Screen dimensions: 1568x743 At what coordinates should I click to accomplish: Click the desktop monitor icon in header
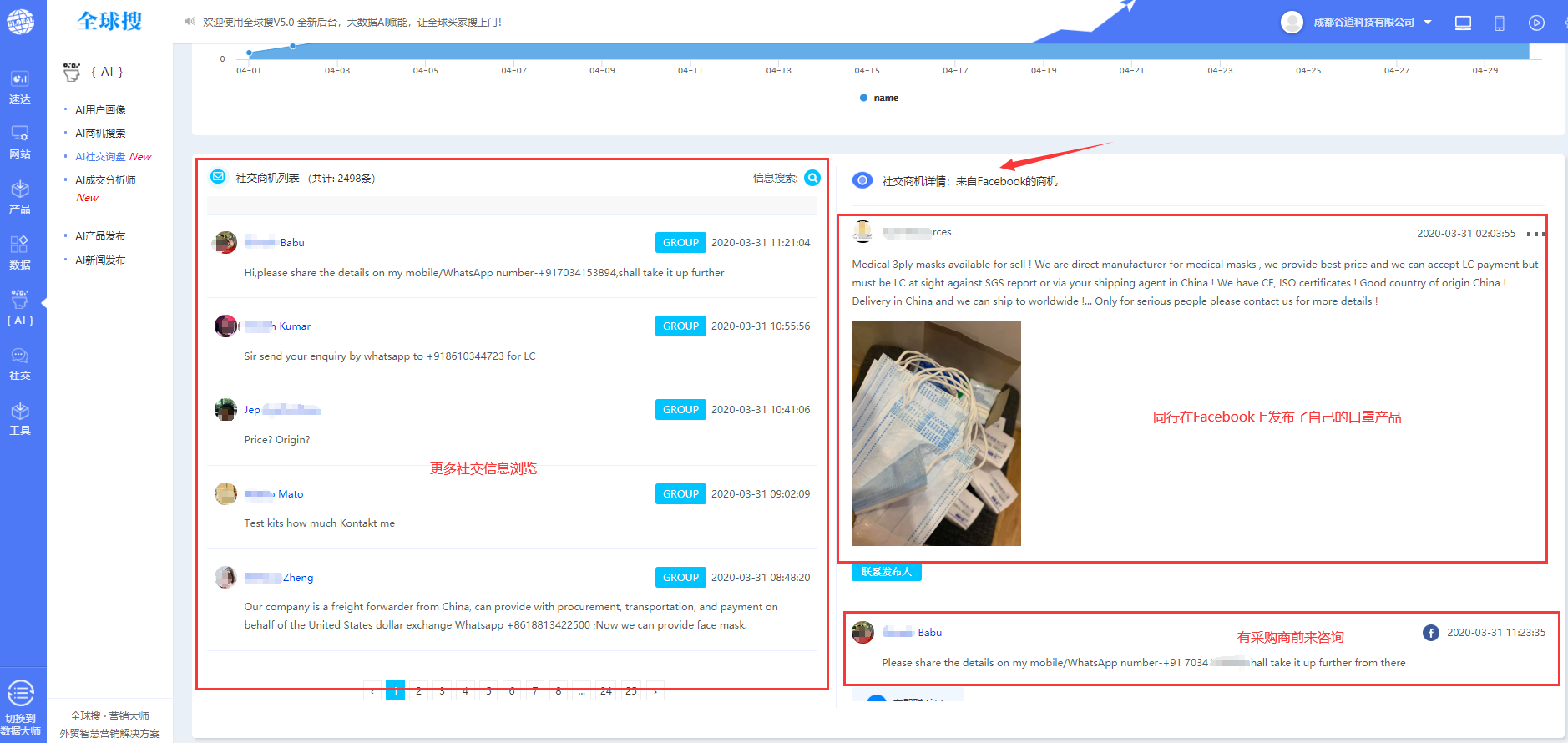pos(1463,23)
